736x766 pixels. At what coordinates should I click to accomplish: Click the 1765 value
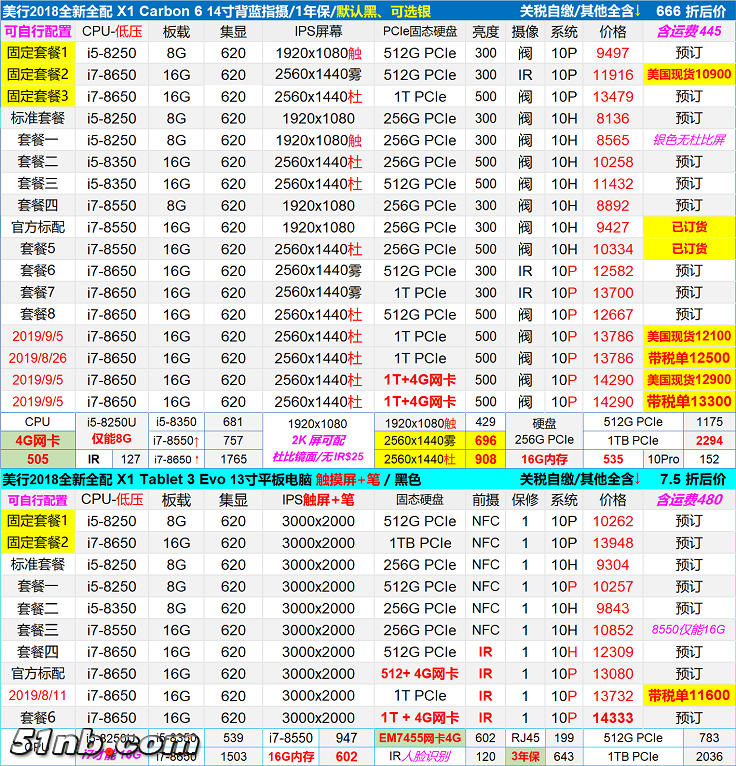click(233, 459)
